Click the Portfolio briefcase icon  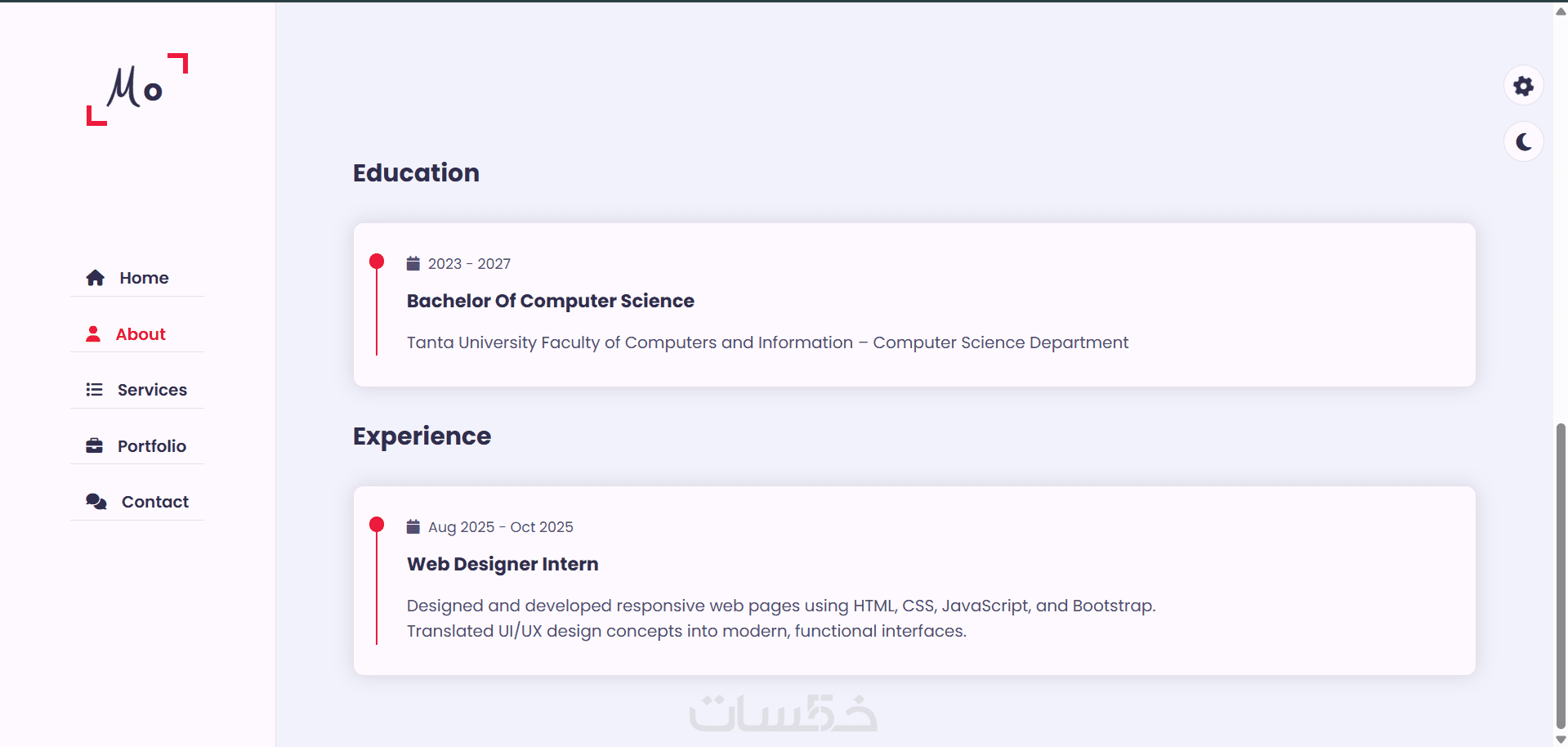[94, 446]
